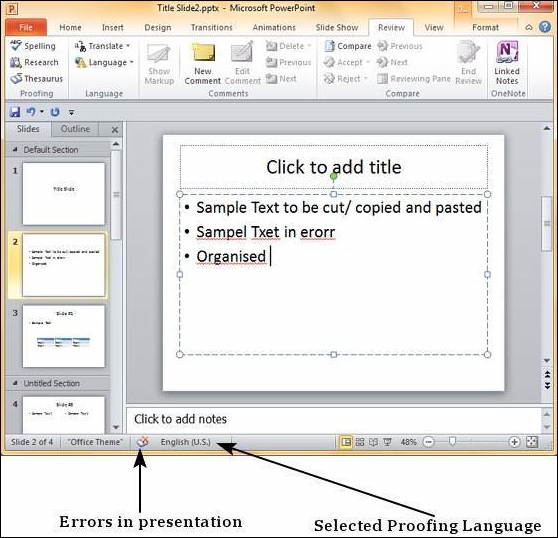Viewport: 558px width, 538px height.
Task: Switch to the Design tab
Action: (x=158, y=27)
